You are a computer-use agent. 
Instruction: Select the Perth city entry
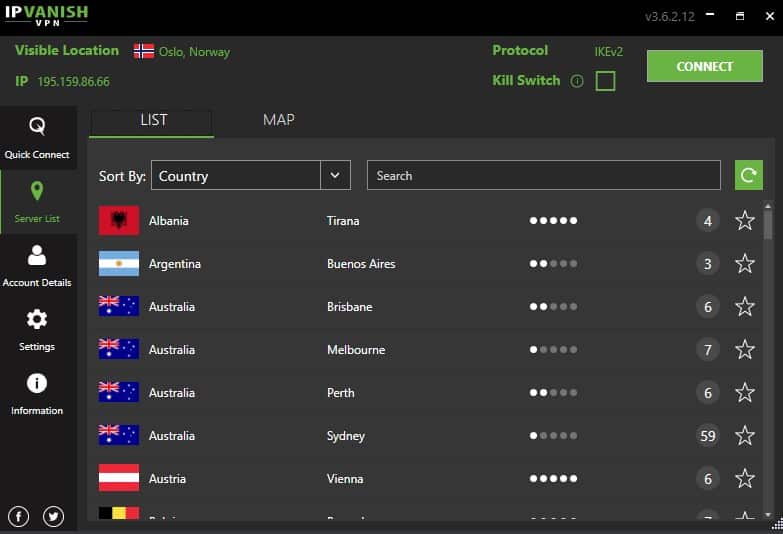click(341, 393)
